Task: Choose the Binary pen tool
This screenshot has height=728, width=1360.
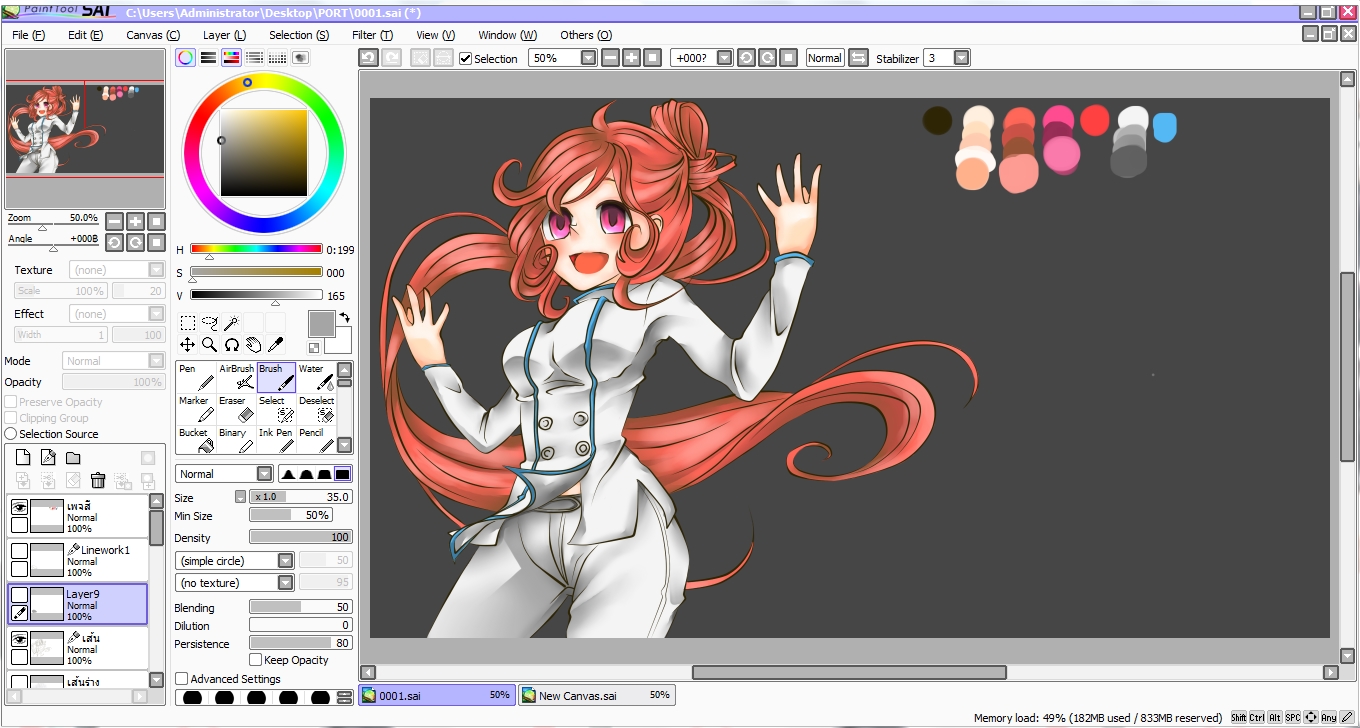Action: [236, 440]
